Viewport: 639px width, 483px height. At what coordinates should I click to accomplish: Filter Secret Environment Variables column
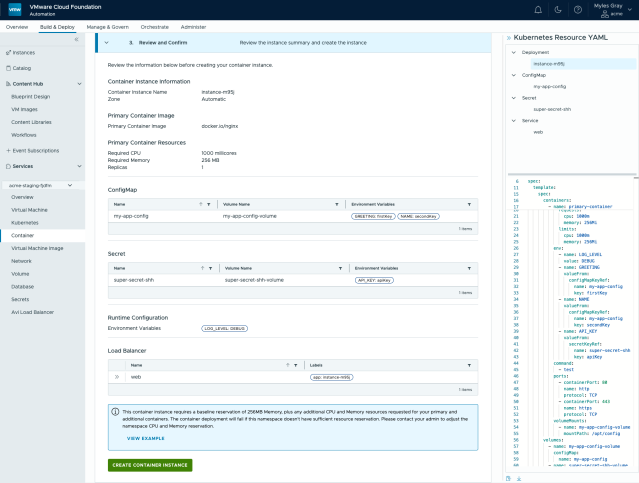point(469,268)
